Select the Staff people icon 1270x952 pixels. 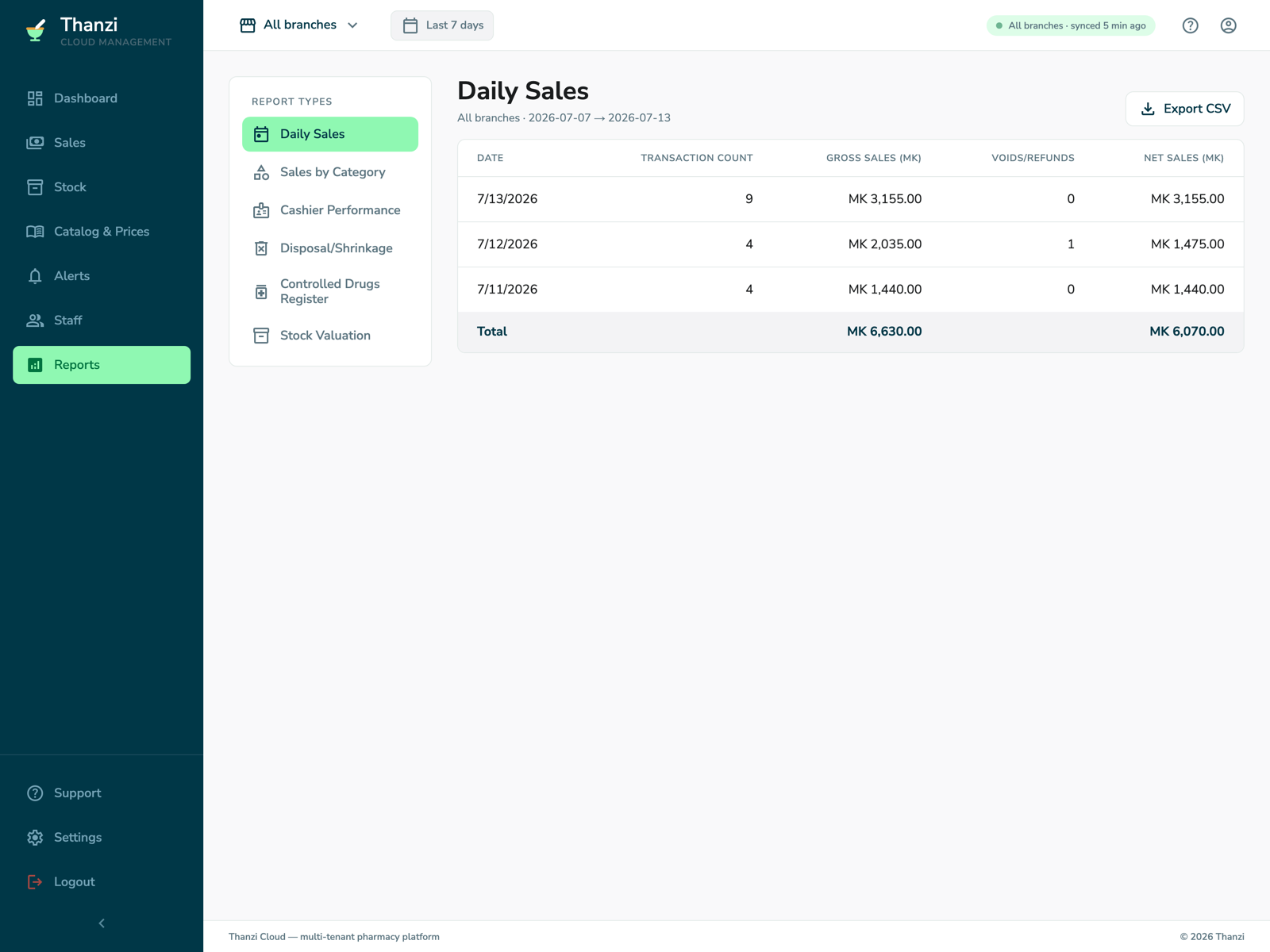coord(35,321)
